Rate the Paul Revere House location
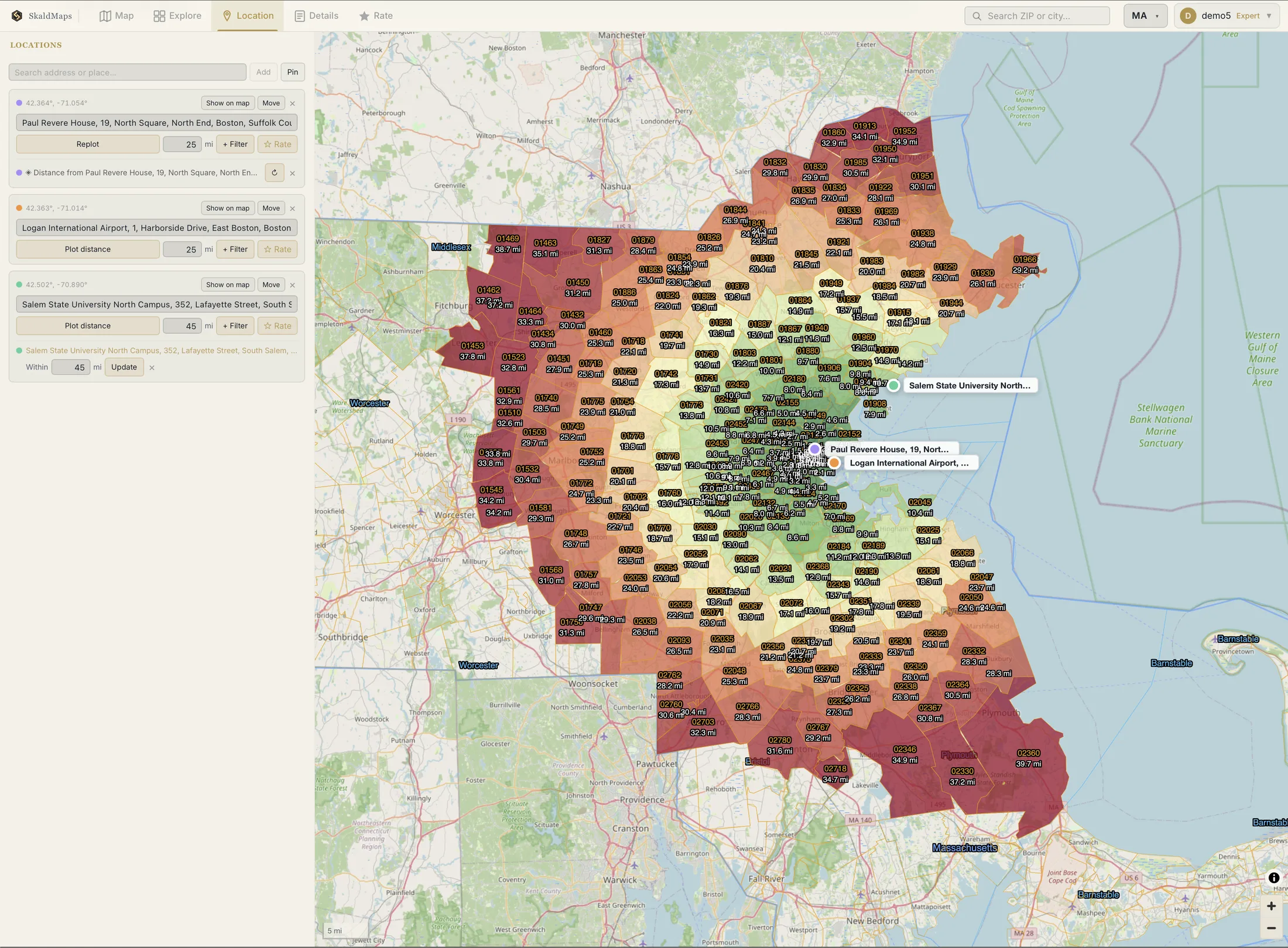The height and width of the screenshot is (948, 1288). [278, 144]
